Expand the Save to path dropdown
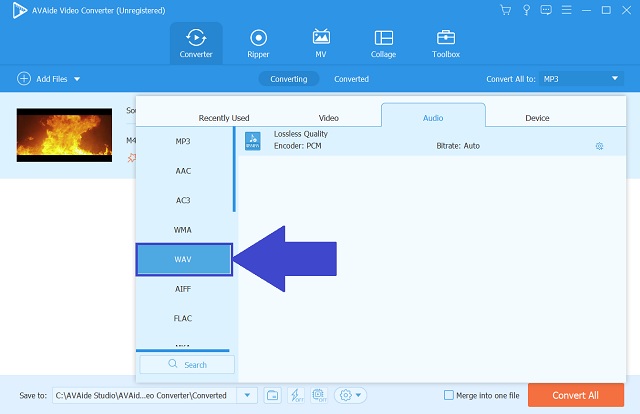640x414 pixels. click(247, 395)
